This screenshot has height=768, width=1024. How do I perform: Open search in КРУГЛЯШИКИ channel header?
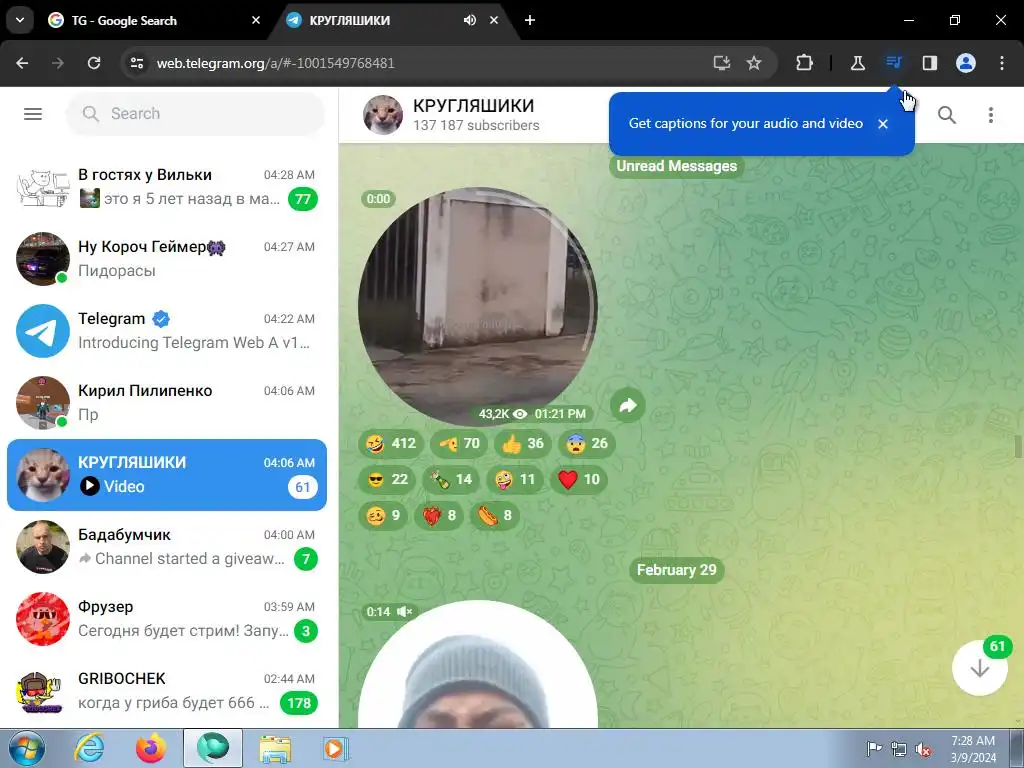947,115
